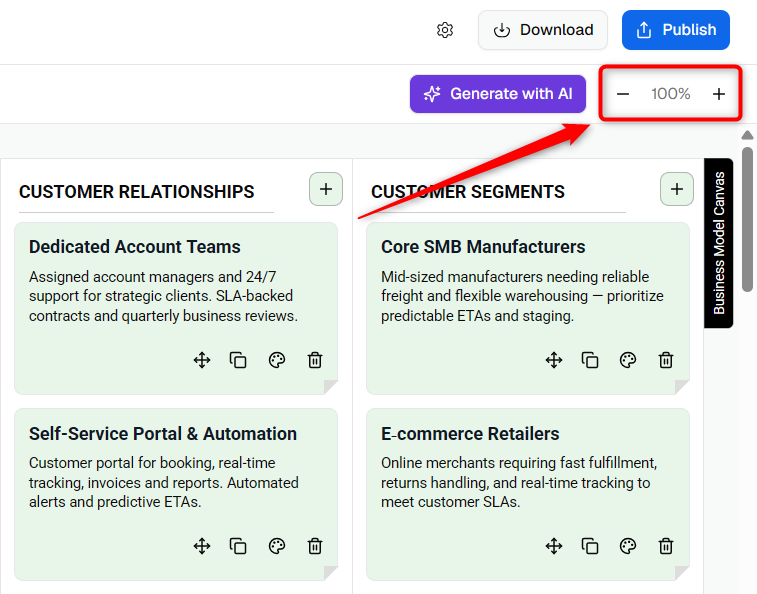Open the Business Model Canvas side tab
This screenshot has height=594, width=757.
(718, 243)
